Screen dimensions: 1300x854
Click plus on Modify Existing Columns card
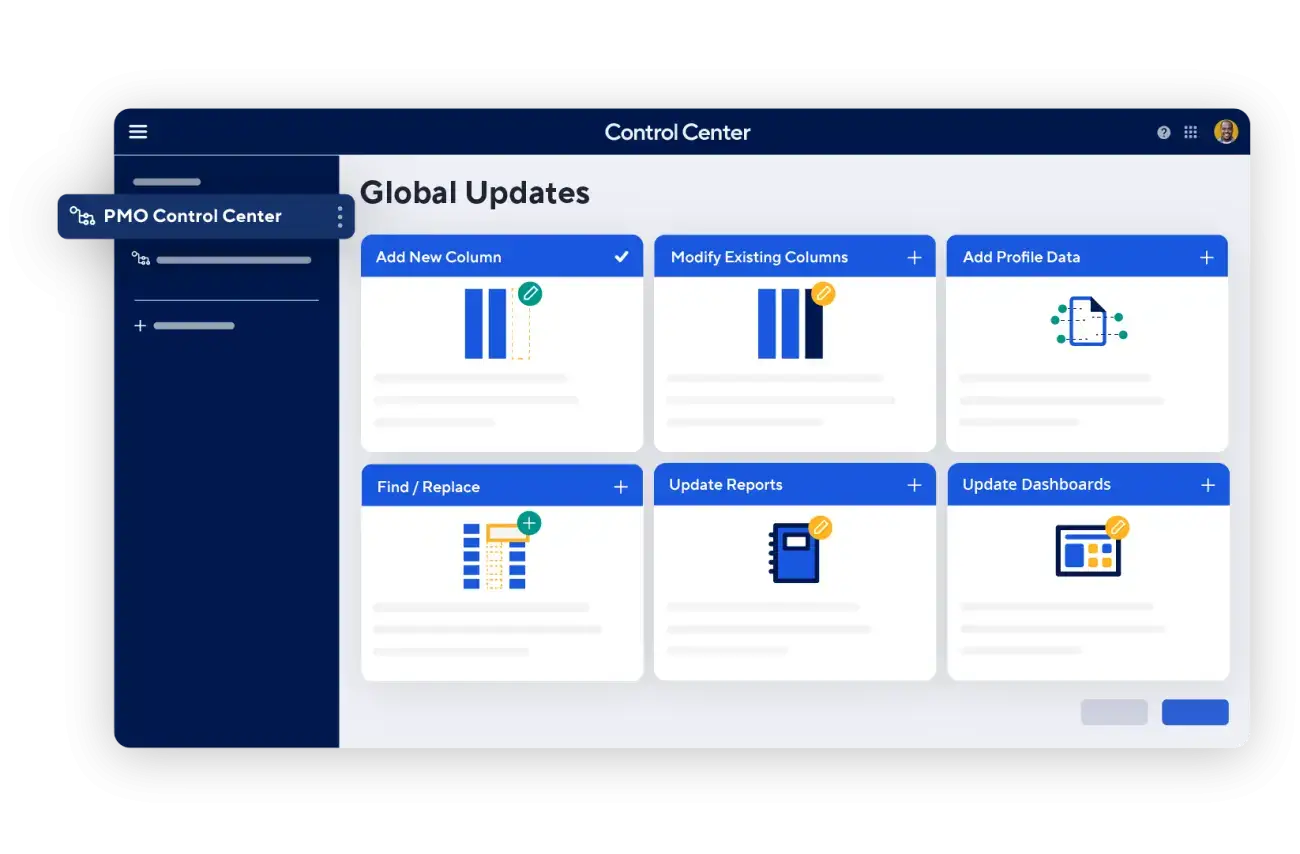pos(914,257)
